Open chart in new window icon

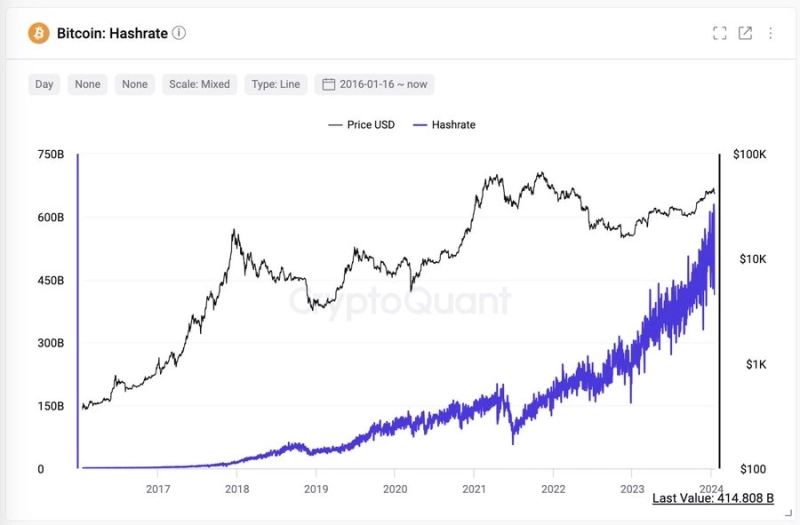[x=745, y=33]
